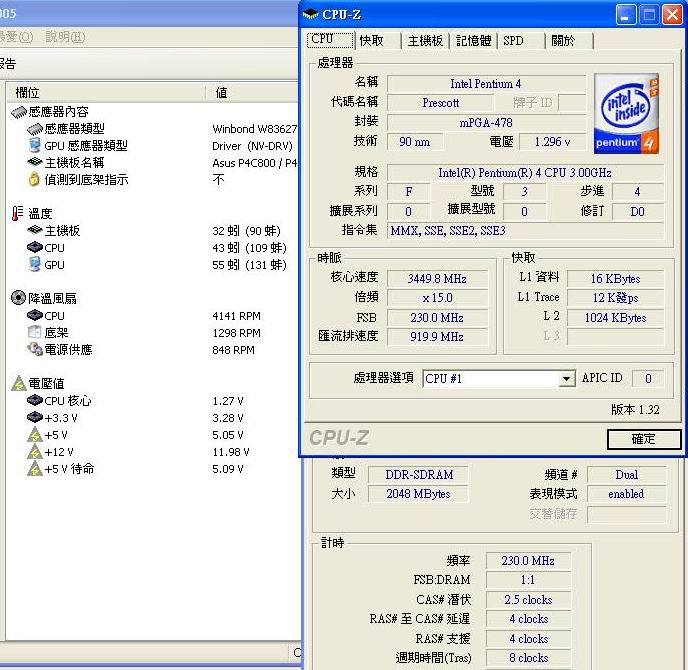The height and width of the screenshot is (670, 688).
Task: Click the CPU chip icon in fan section
Action: click(35, 315)
